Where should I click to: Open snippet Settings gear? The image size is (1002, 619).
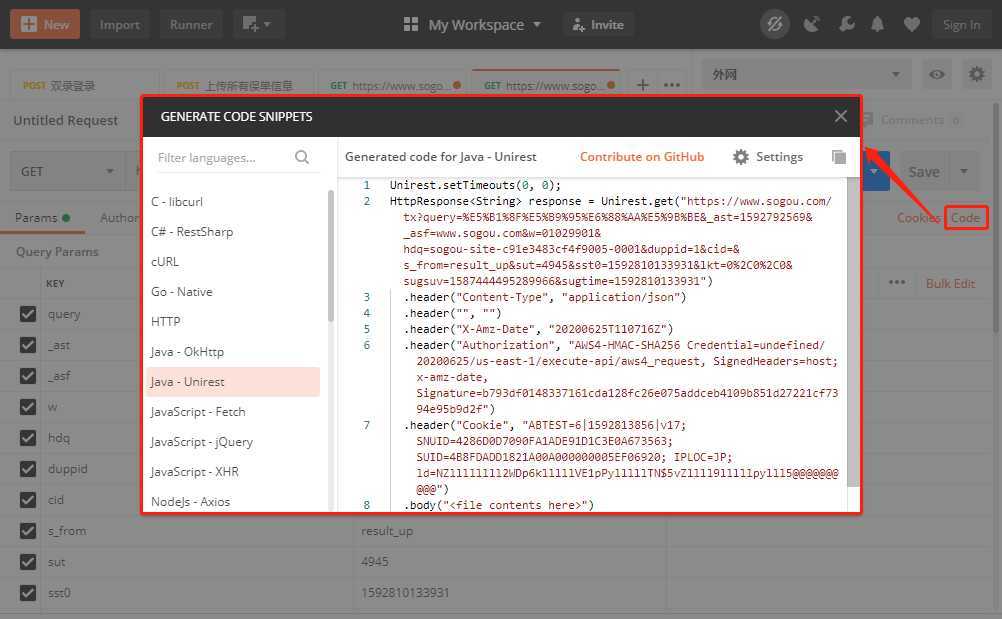point(741,157)
